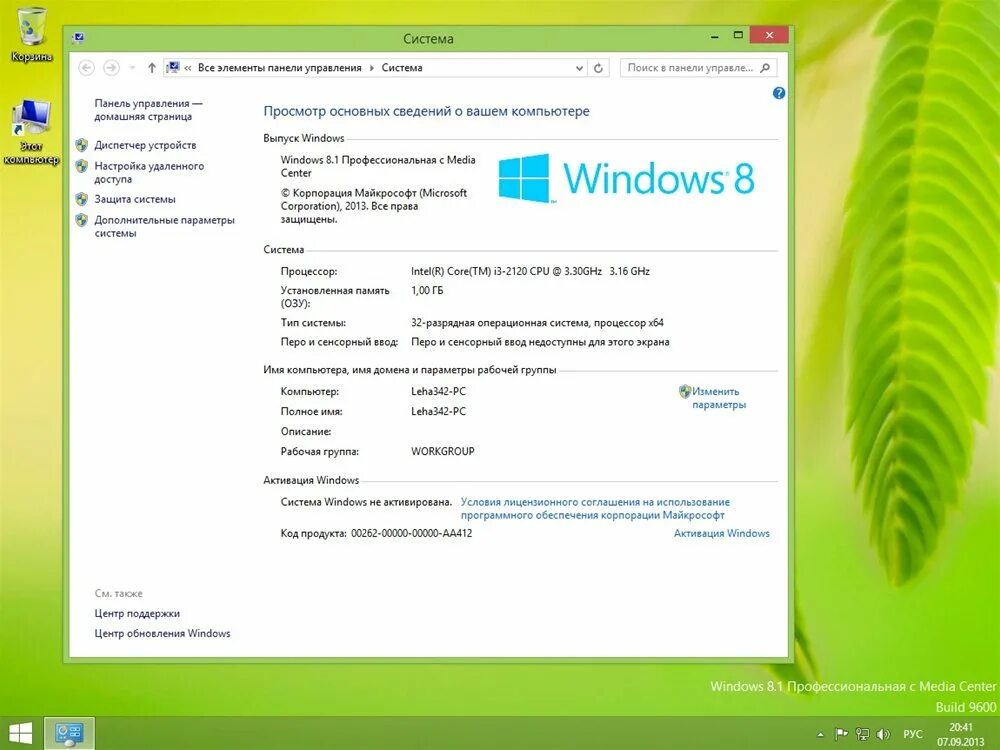Click the Система breadcrumb in address bar

[402, 68]
